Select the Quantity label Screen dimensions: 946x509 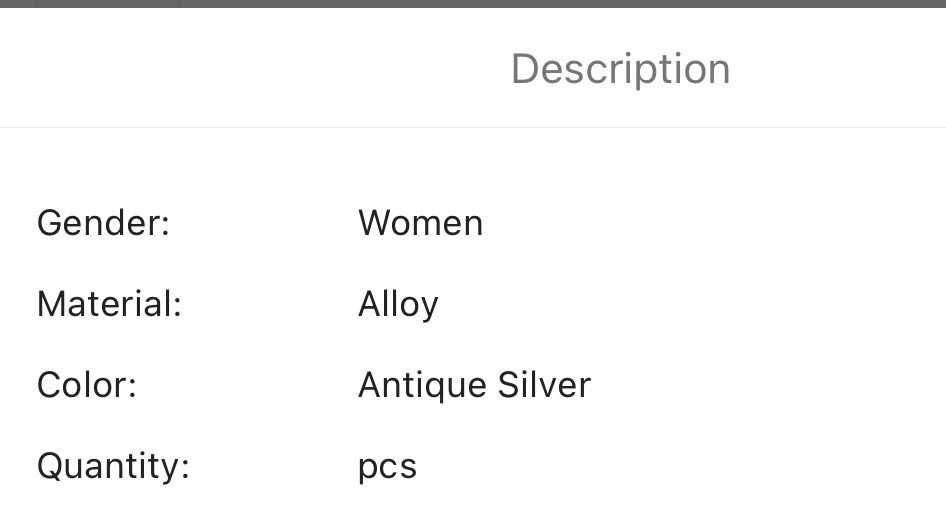[x=113, y=466]
